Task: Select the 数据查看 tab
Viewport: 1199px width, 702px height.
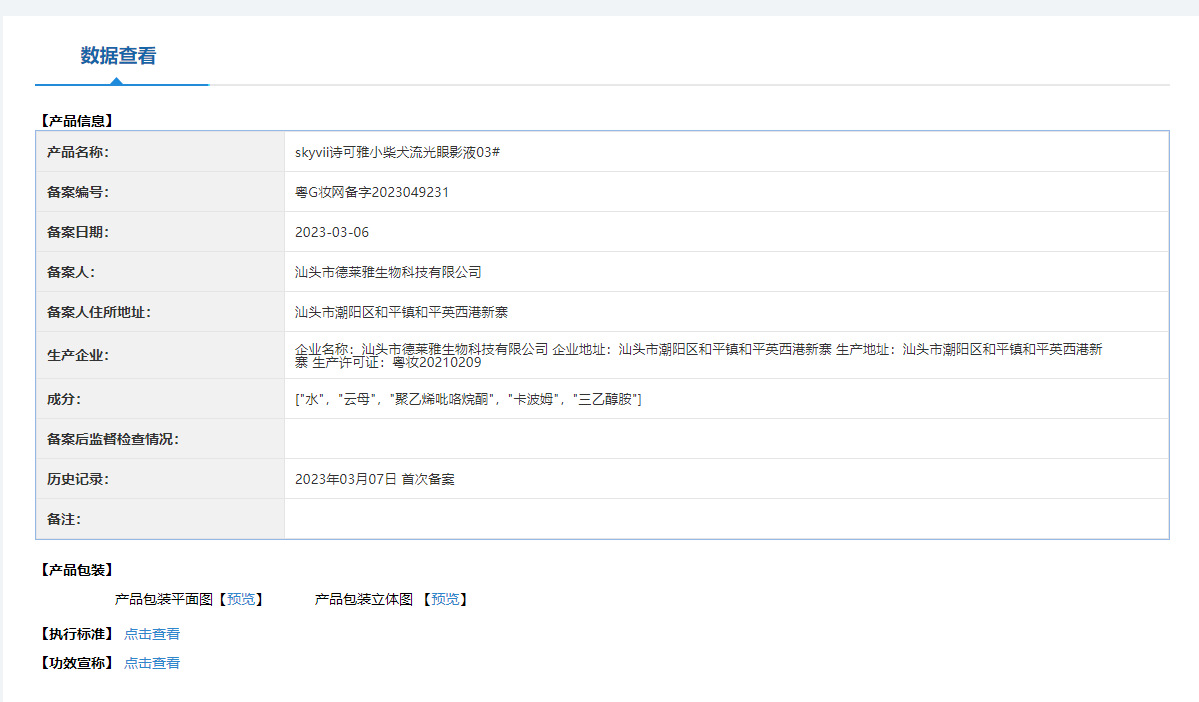Action: 119,56
